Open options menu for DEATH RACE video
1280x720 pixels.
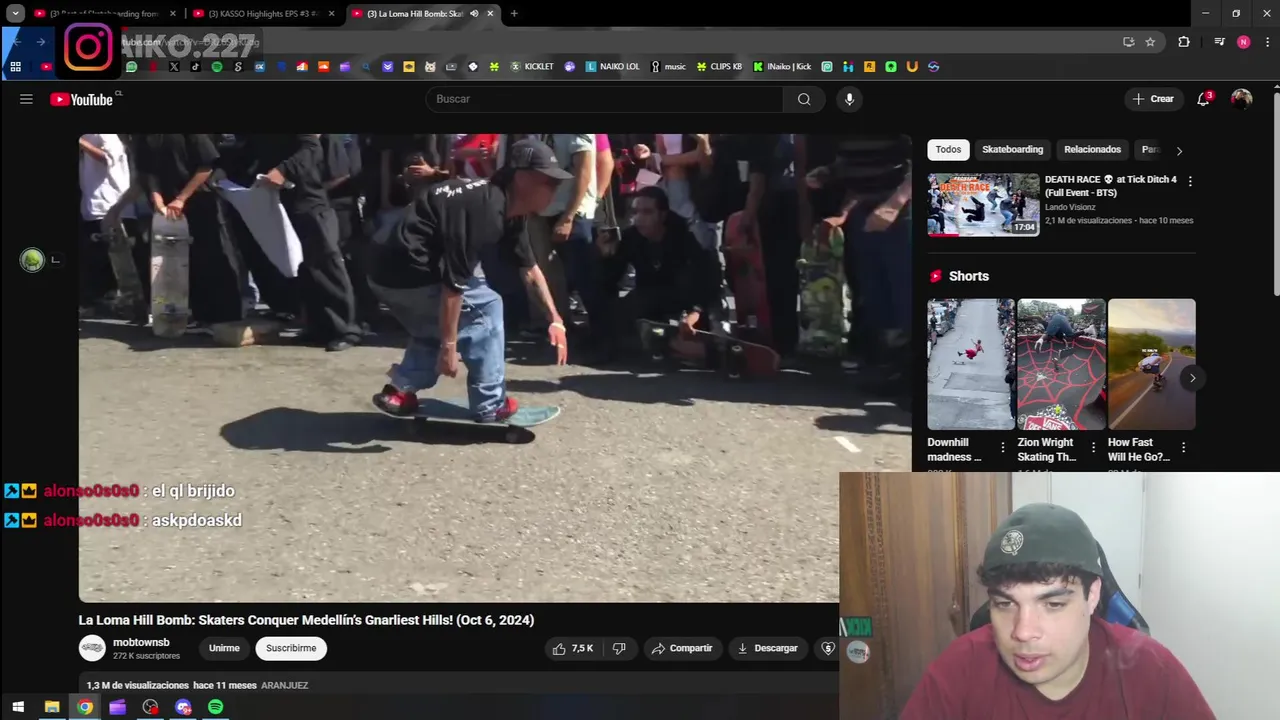[1190, 181]
